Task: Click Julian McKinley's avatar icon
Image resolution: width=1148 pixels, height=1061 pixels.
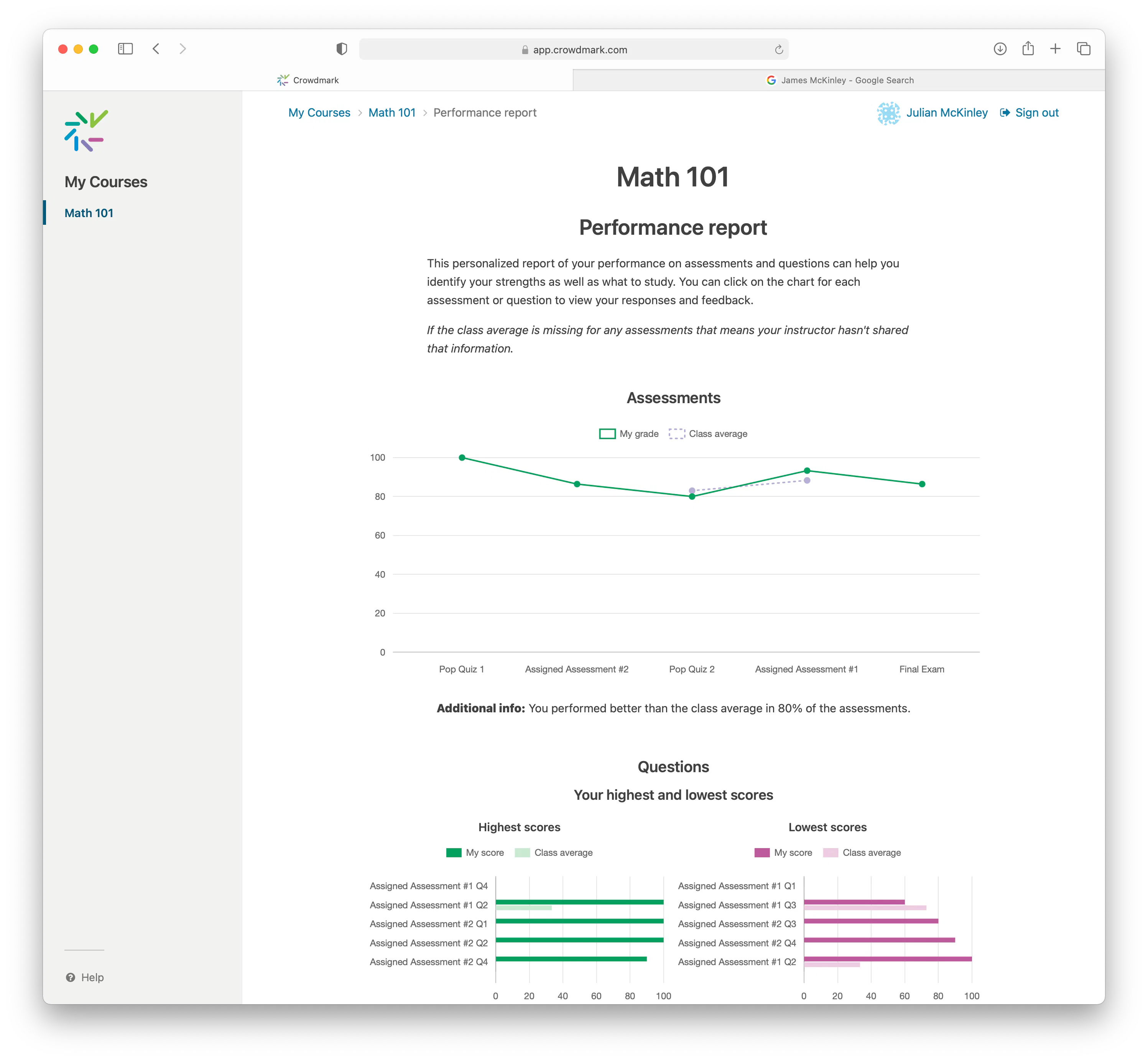Action: coord(888,113)
